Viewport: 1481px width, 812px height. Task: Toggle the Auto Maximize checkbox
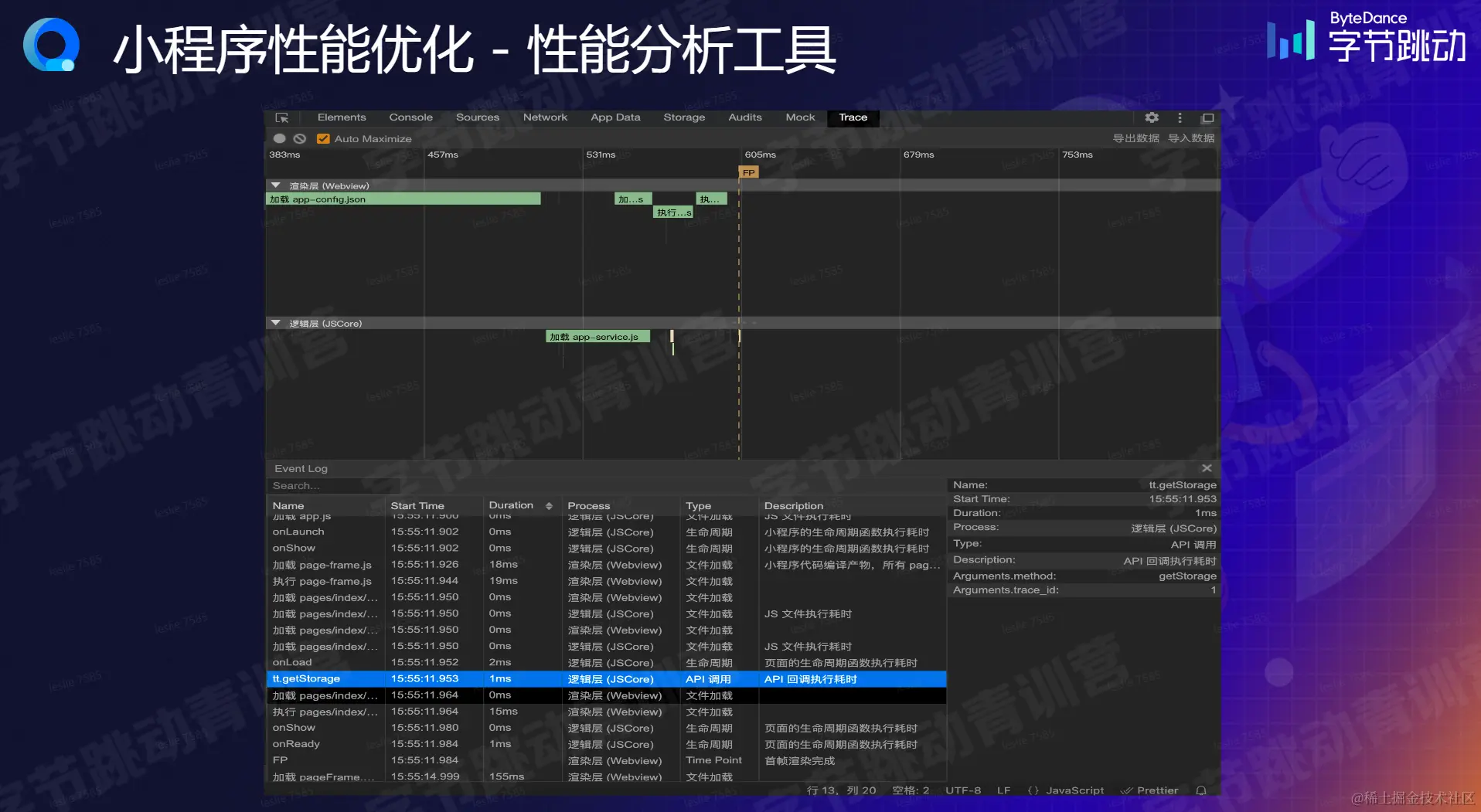coord(323,139)
